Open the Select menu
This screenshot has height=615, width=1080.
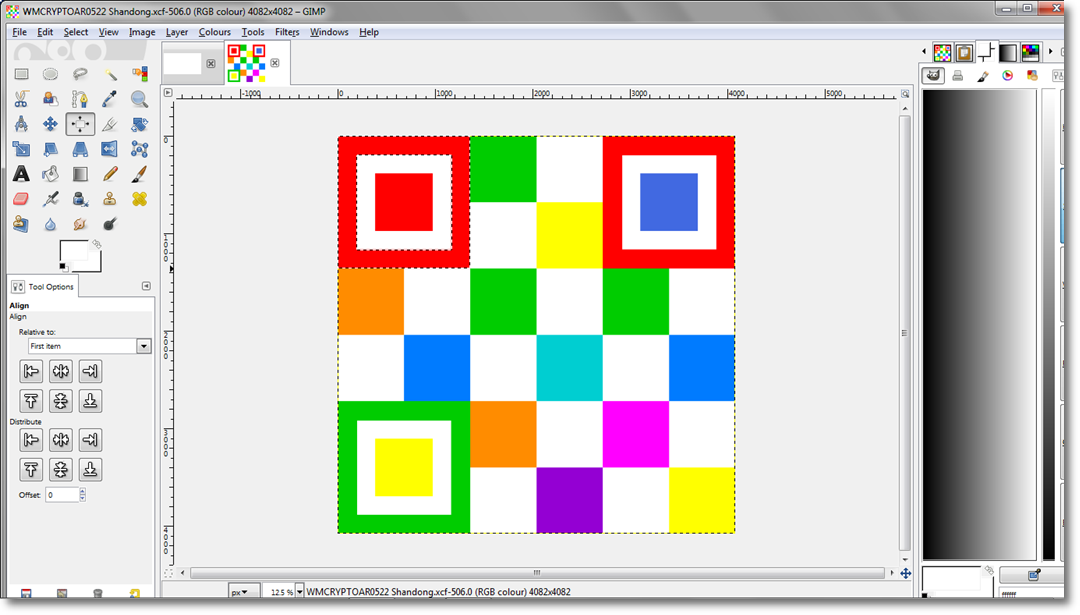(x=76, y=32)
